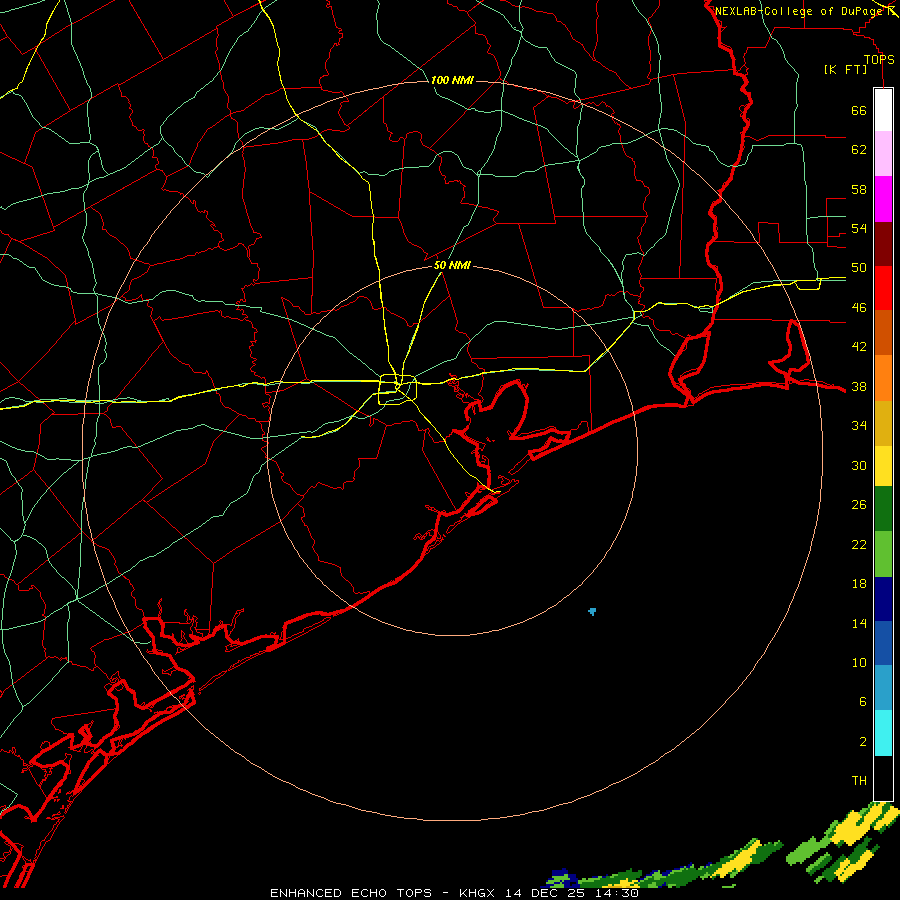Click the 'ENHANCED ECHO TOPS' caption text
Image resolution: width=900 pixels, height=900 pixels.
pos(351,893)
